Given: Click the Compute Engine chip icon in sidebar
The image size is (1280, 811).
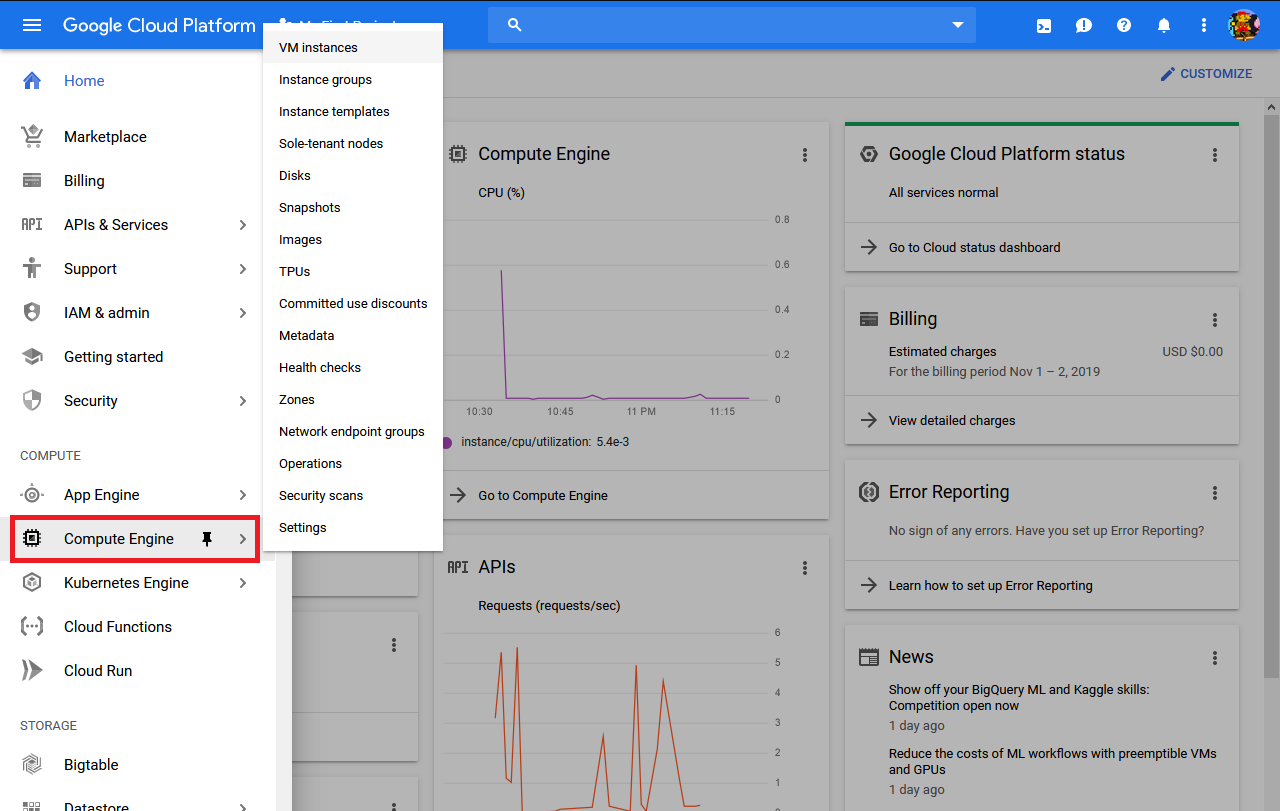Looking at the screenshot, I should click(32, 539).
